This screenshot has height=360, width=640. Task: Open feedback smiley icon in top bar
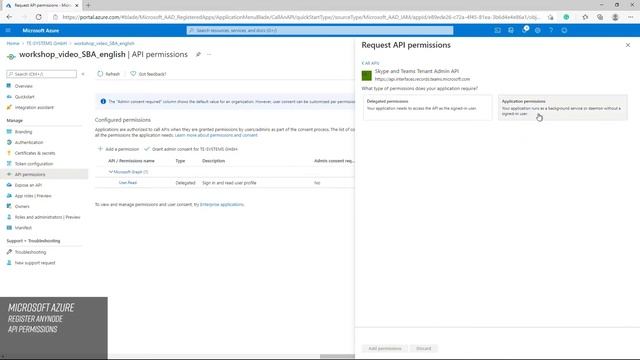click(564, 30)
